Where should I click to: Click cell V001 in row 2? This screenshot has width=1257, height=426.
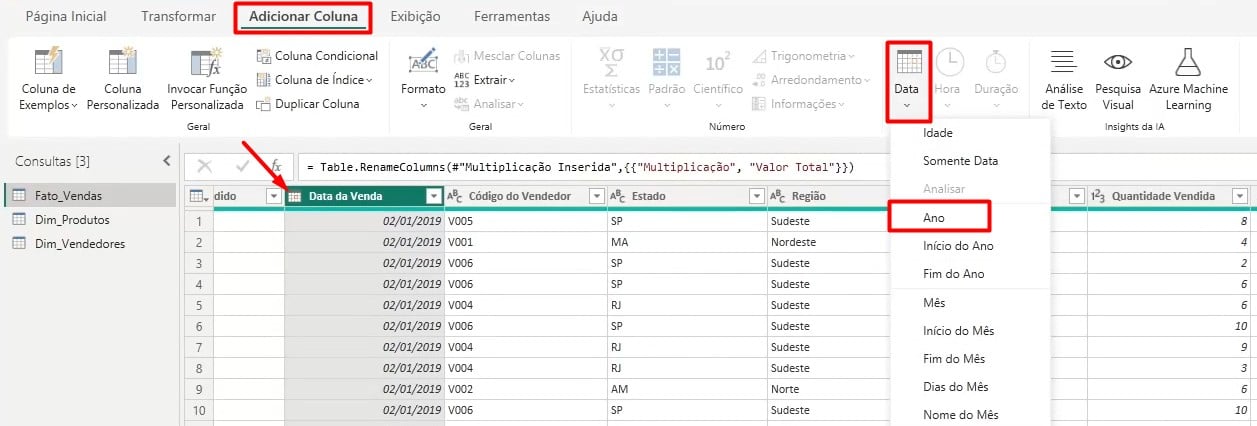[526, 242]
